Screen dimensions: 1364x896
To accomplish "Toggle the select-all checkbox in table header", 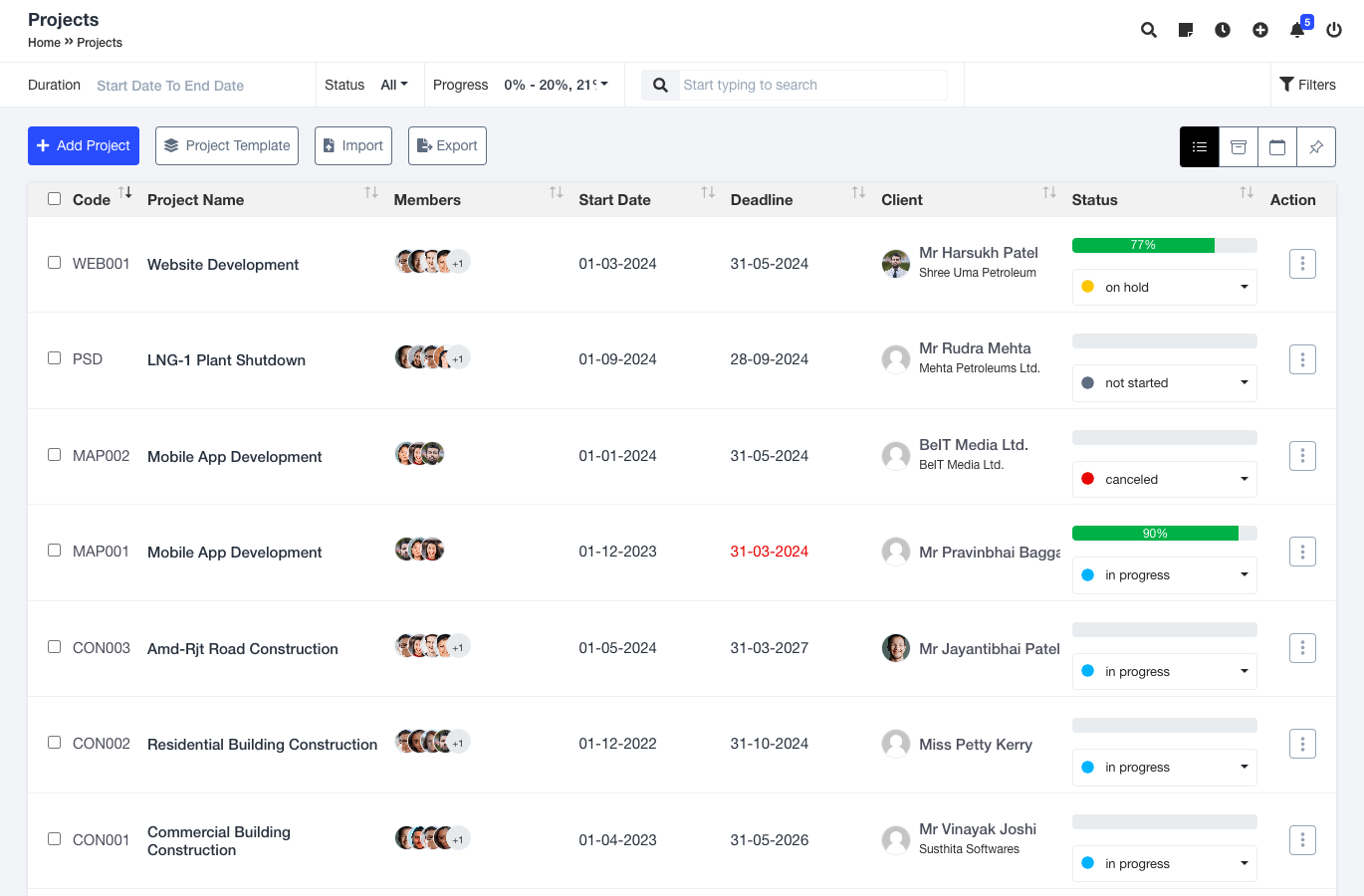I will (55, 199).
